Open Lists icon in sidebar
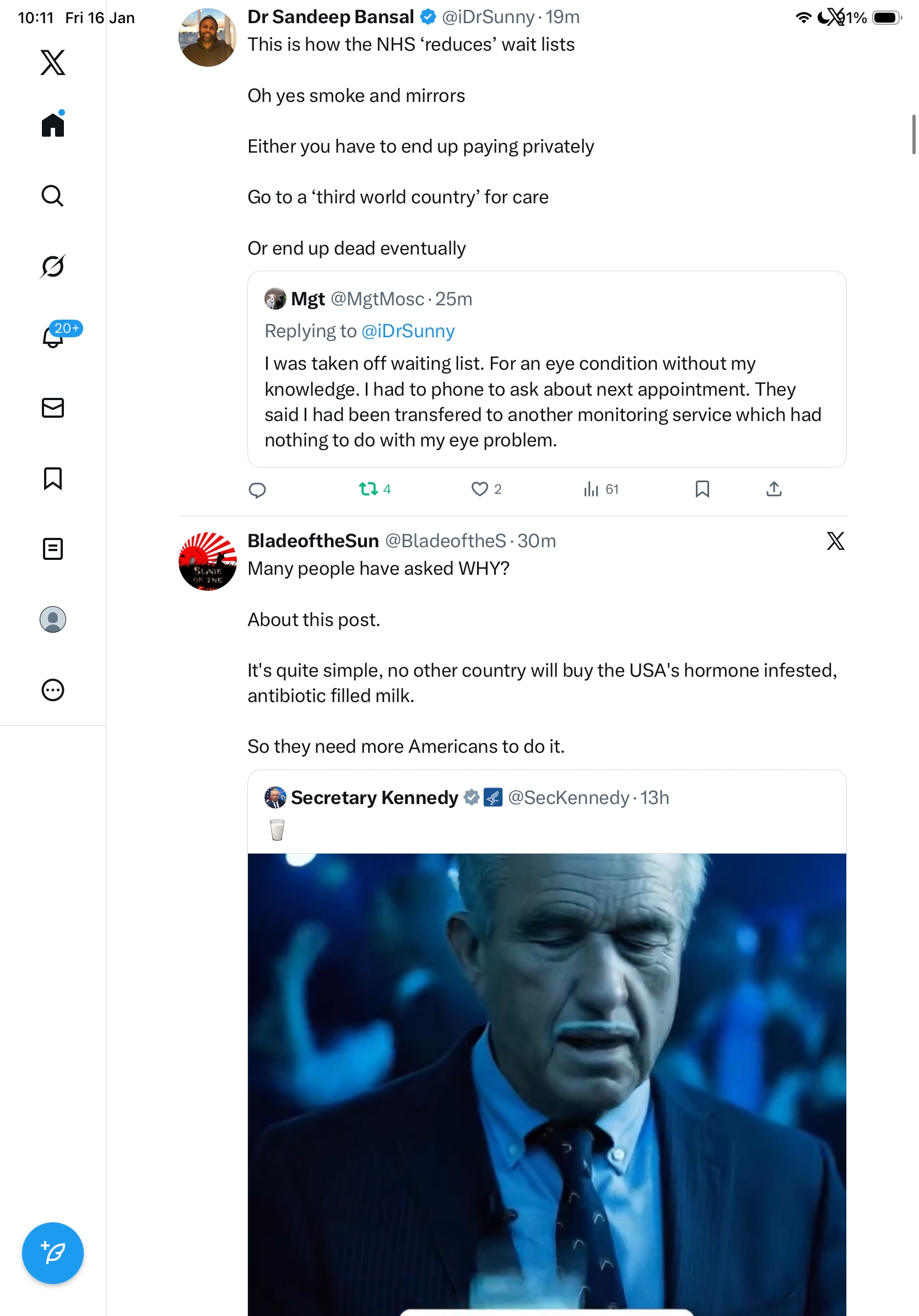 [53, 548]
